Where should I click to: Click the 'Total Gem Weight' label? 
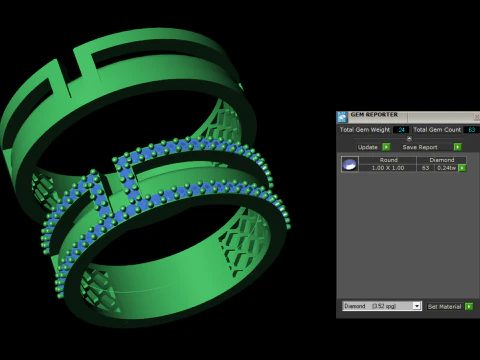365,130
